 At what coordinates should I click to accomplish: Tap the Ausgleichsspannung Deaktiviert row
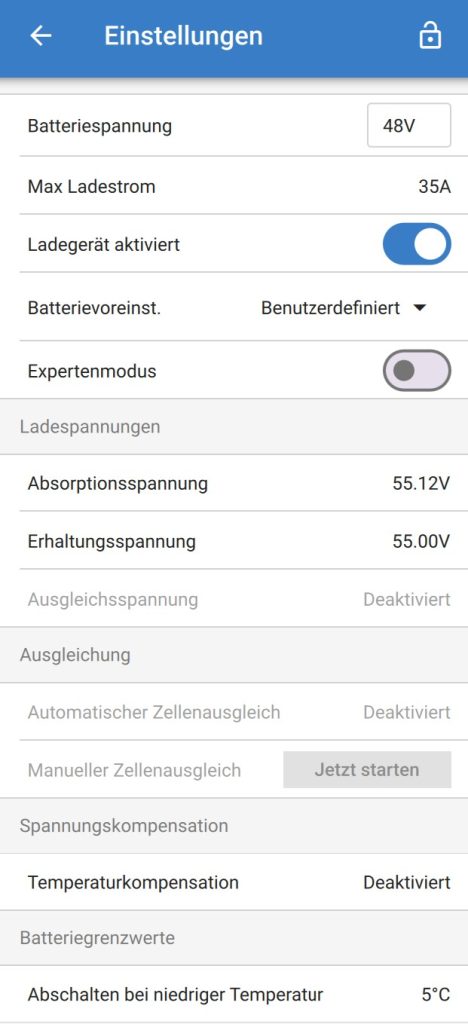[x=234, y=599]
